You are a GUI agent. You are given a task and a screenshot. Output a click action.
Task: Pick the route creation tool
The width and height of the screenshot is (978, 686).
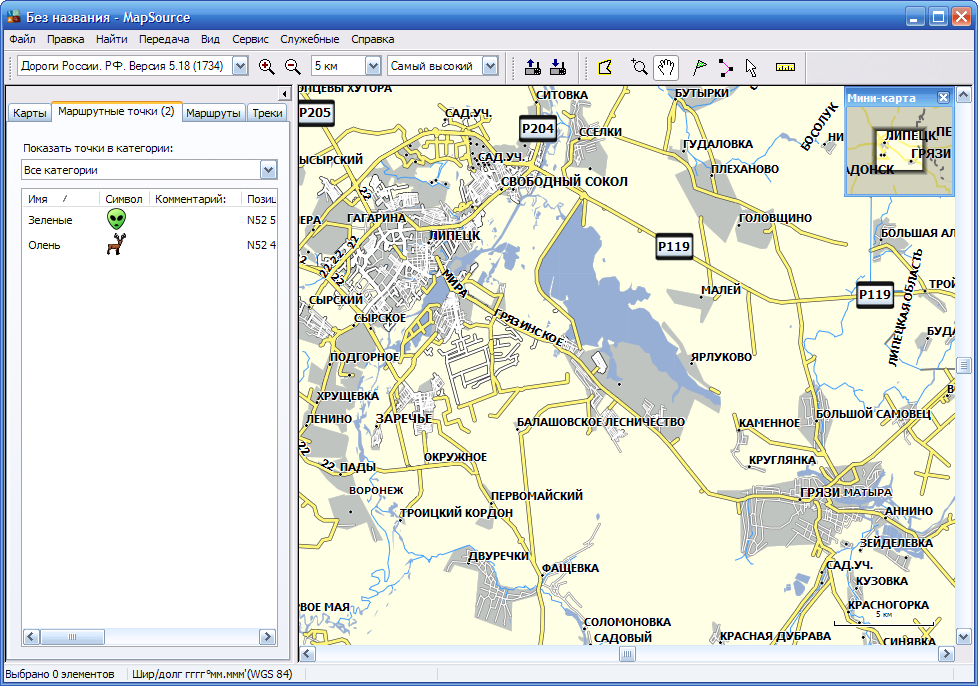point(725,67)
